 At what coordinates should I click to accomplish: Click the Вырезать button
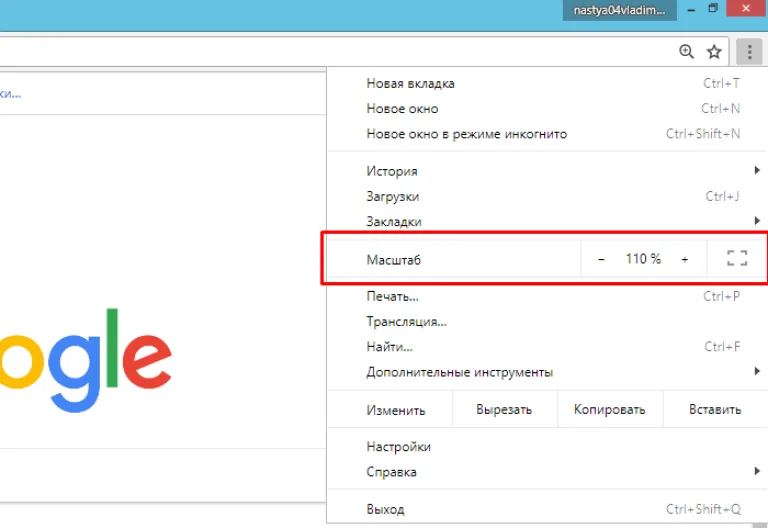[504, 409]
